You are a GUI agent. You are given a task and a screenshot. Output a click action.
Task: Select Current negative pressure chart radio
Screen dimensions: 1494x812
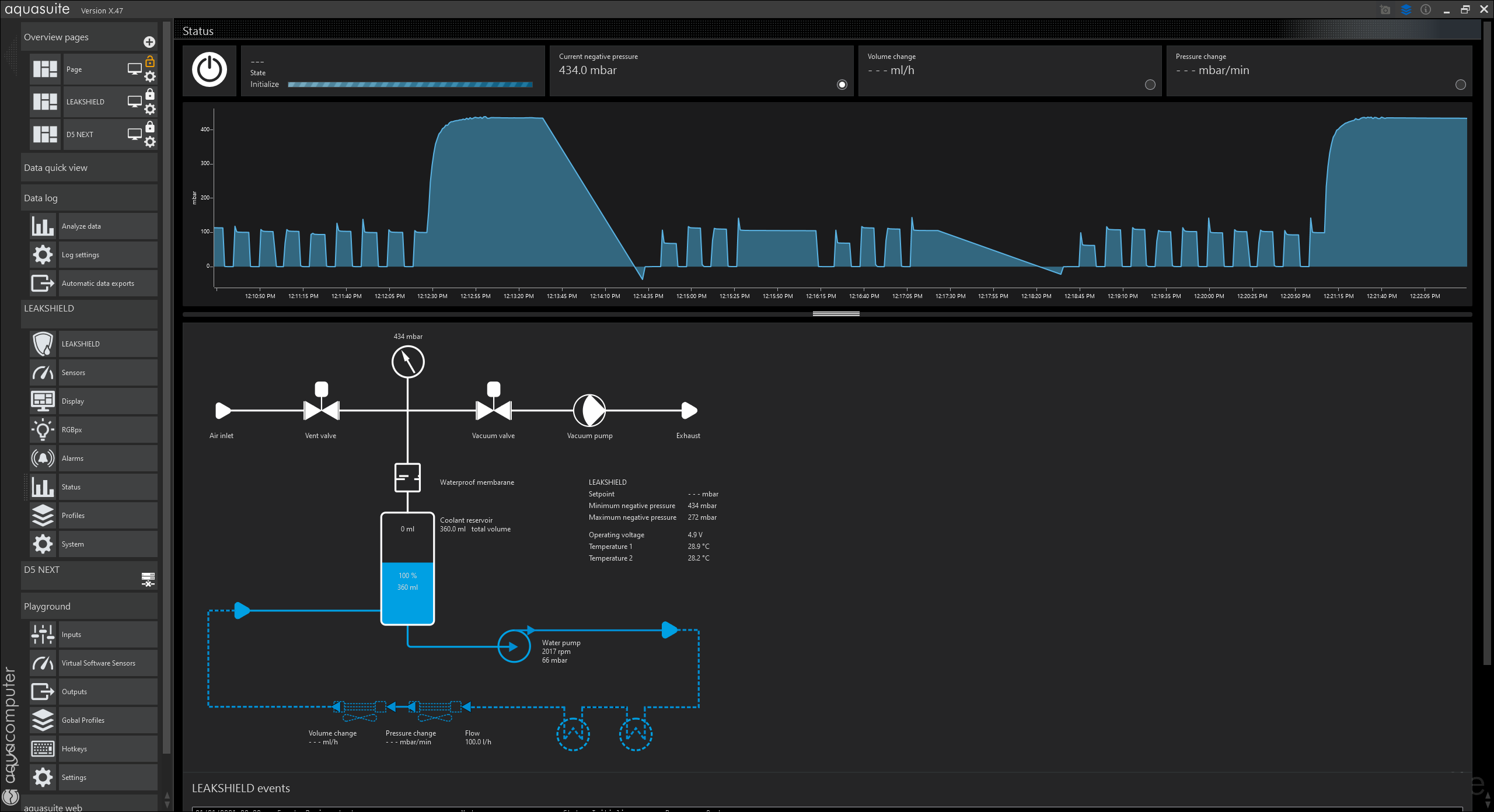[x=842, y=85]
